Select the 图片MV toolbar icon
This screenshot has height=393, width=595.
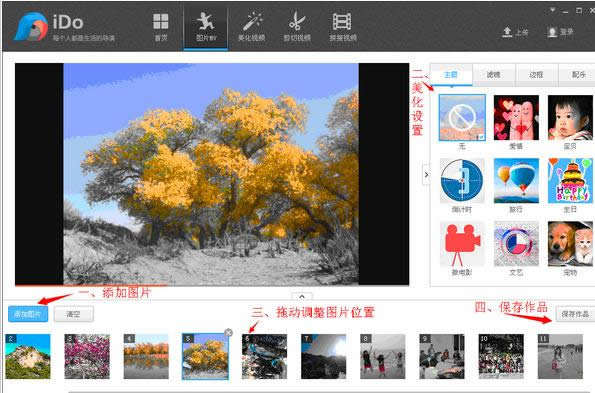(206, 21)
